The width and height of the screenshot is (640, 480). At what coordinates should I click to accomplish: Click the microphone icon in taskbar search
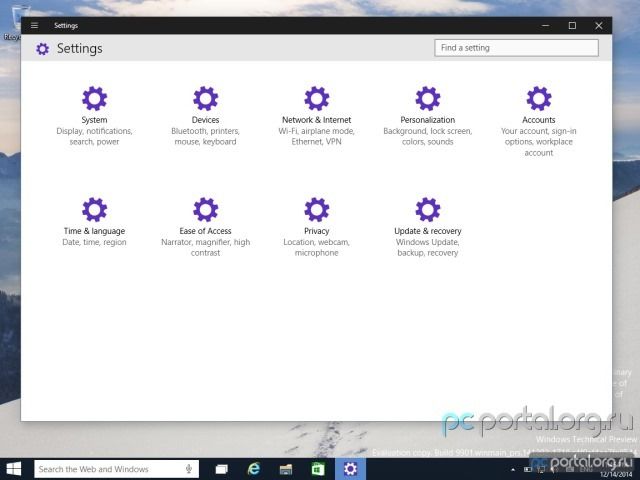189,469
